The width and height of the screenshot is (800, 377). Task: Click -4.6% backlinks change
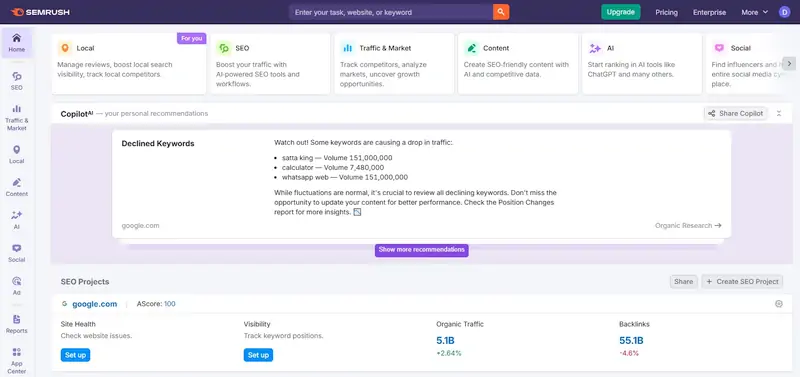[629, 353]
